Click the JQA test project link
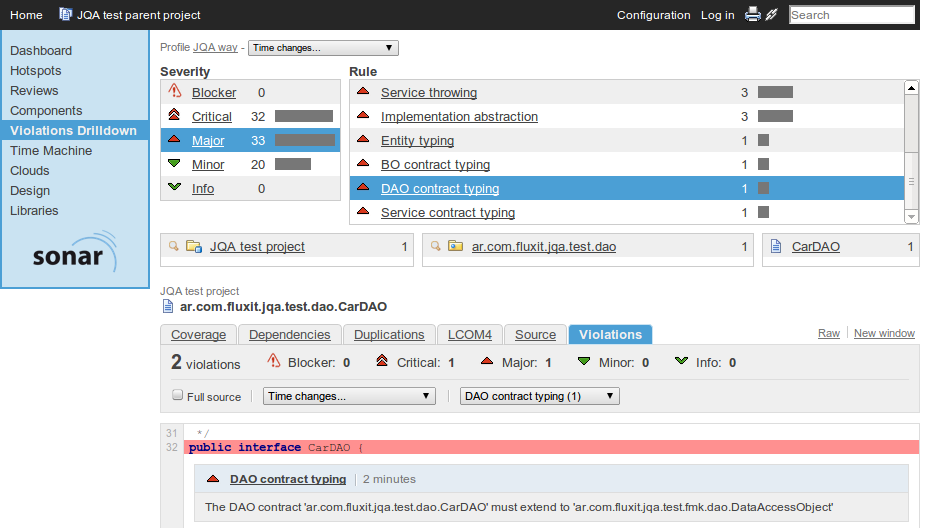Viewport: 925px width, 528px height. pos(257,247)
